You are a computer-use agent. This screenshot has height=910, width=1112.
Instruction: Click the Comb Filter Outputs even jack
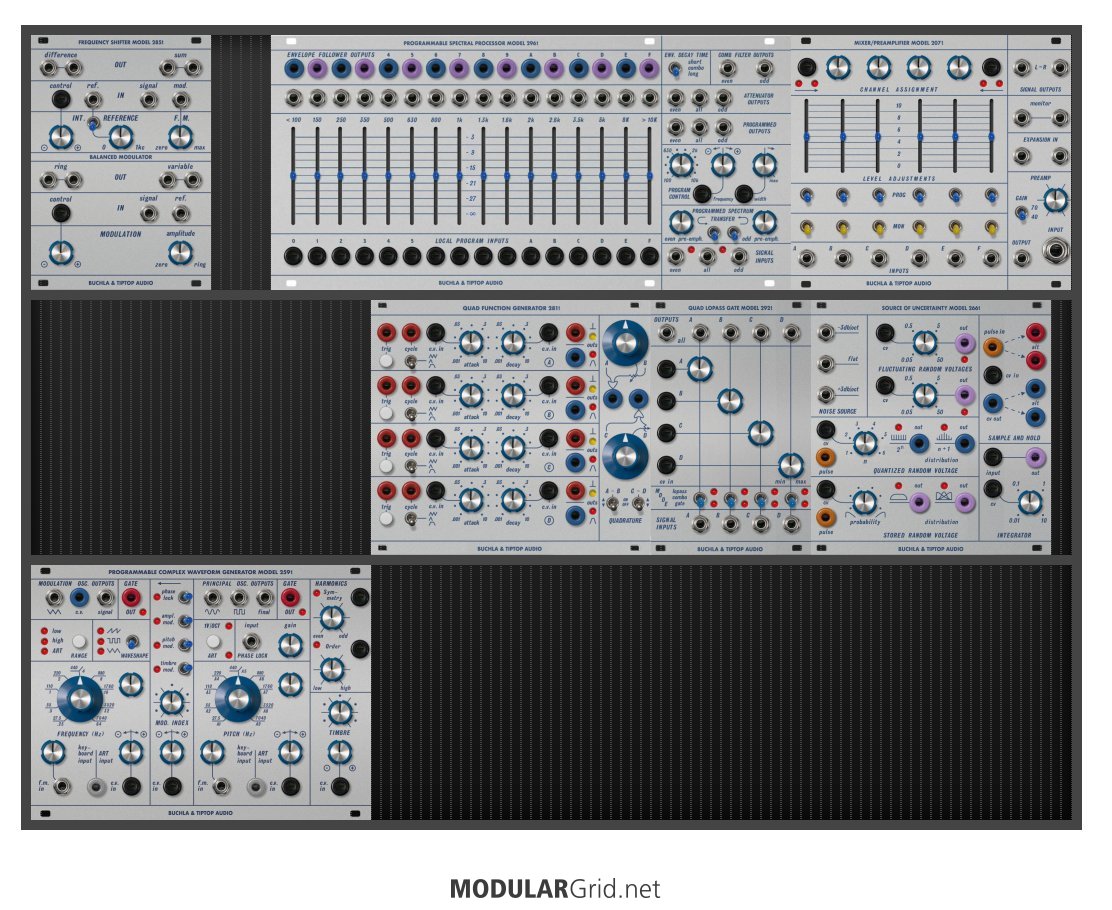(x=727, y=69)
